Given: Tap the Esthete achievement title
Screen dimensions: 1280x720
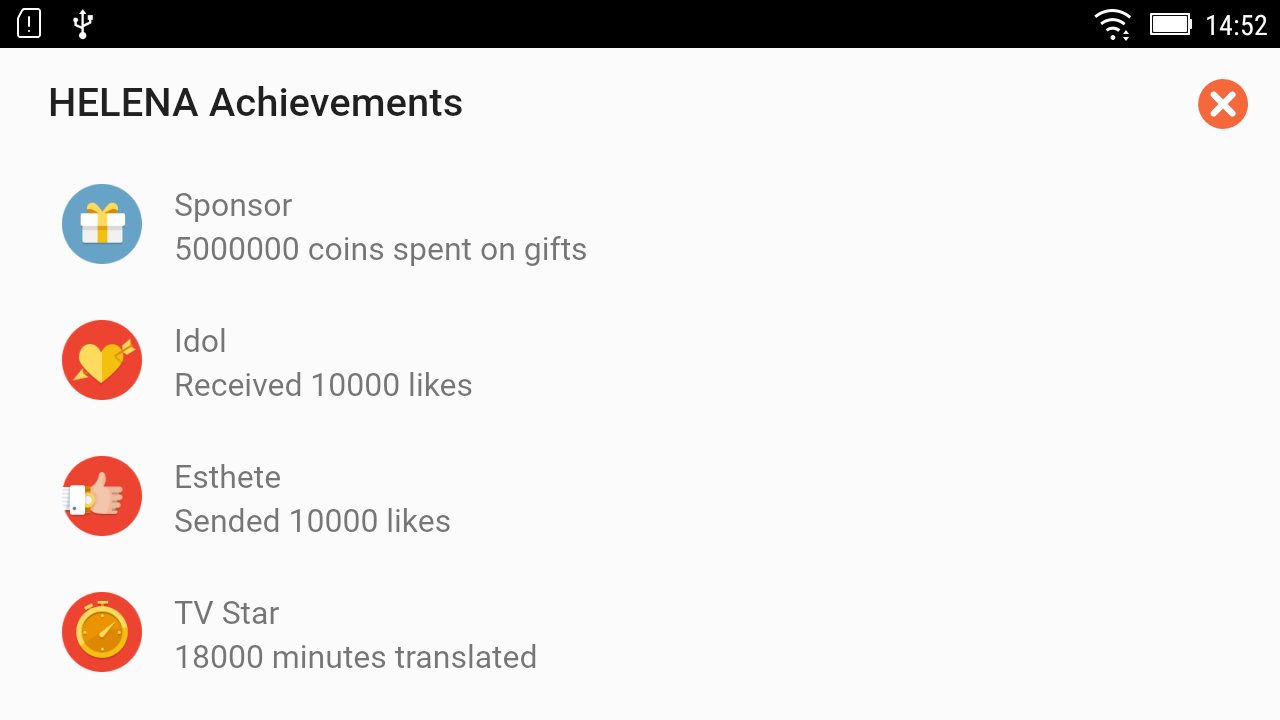Looking at the screenshot, I should coord(227,477).
